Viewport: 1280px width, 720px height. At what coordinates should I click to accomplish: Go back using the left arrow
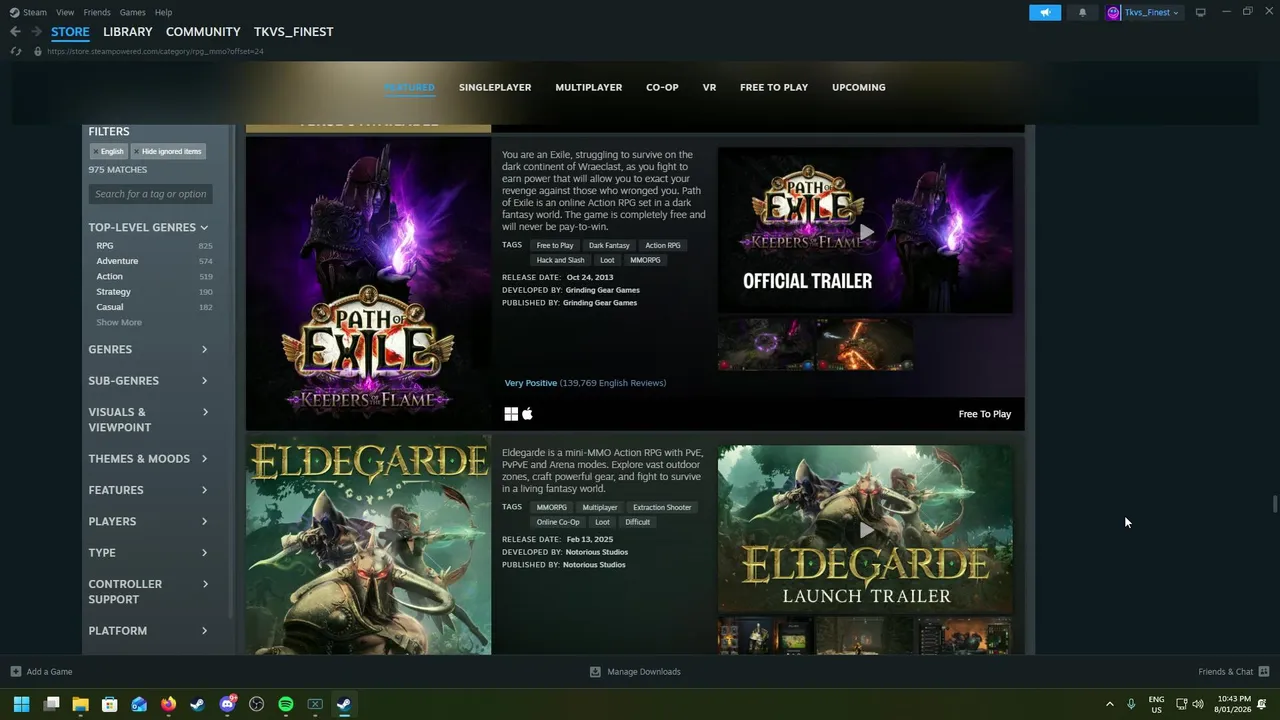coord(15,32)
